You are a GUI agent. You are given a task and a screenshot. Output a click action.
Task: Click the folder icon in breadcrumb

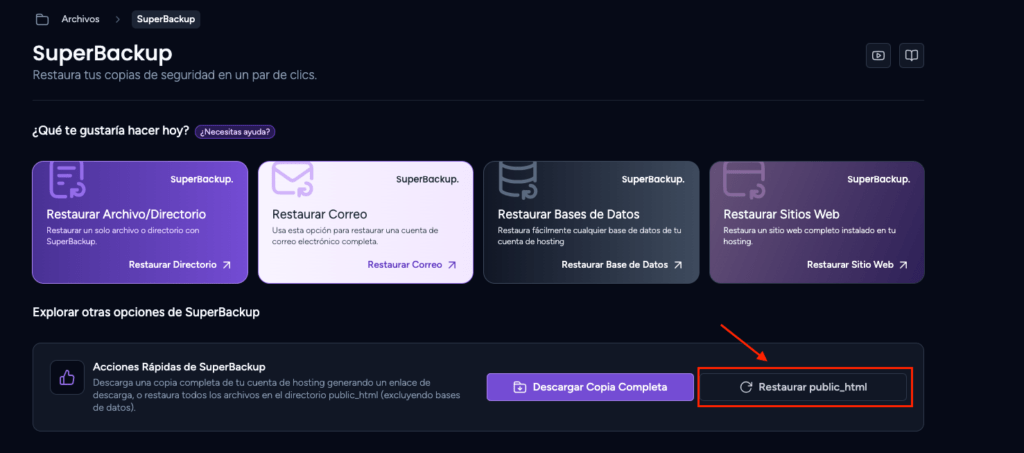(42, 20)
